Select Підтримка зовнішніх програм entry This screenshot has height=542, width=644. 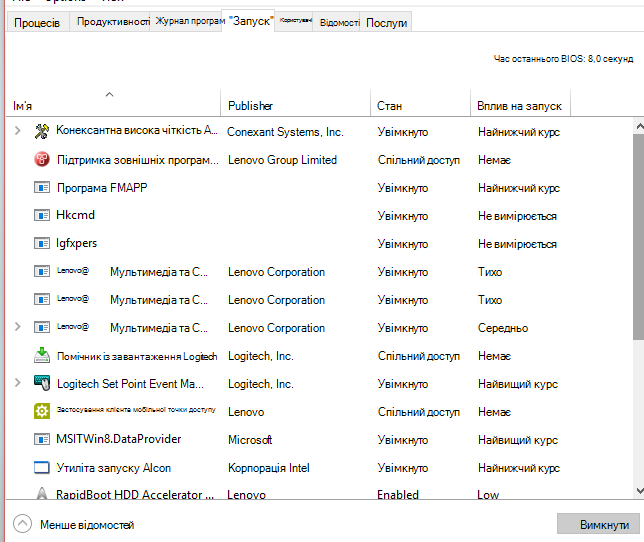click(x=138, y=160)
